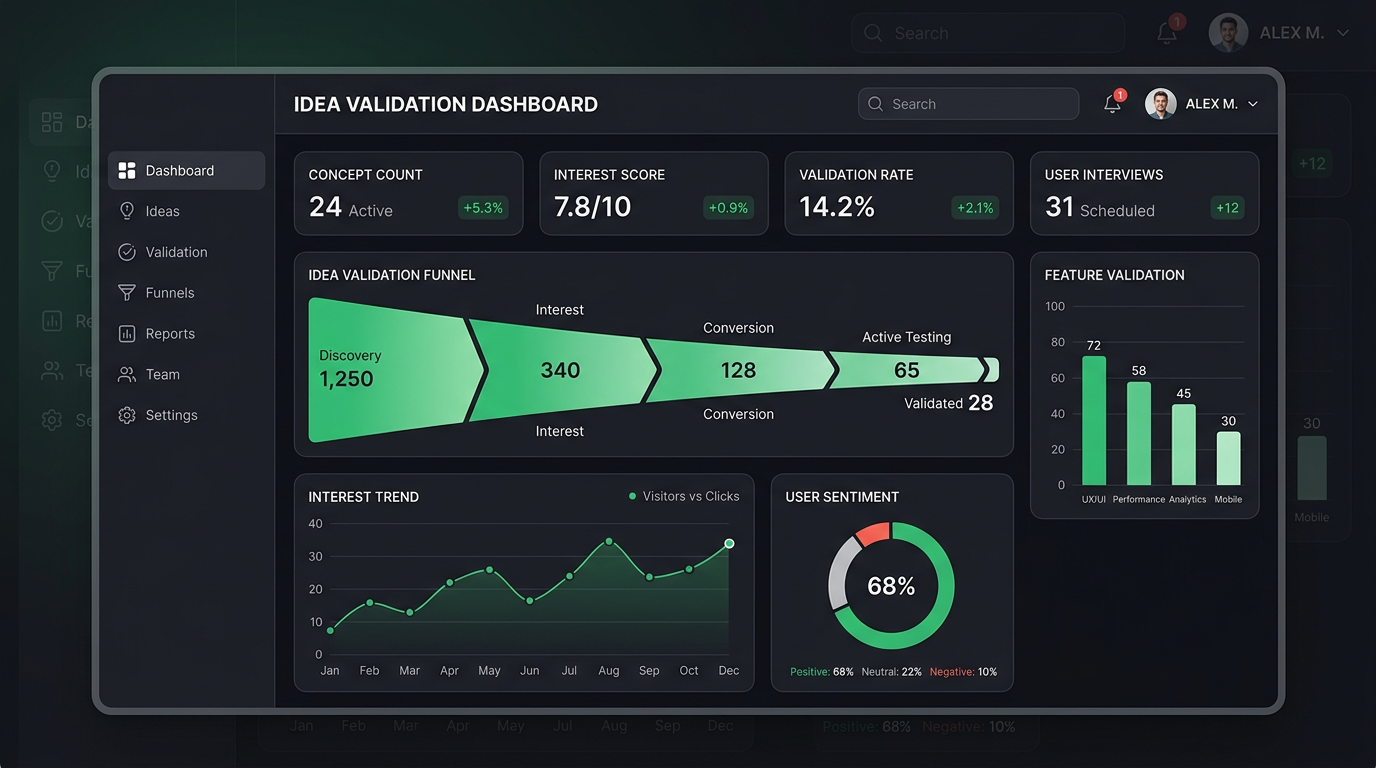Toggle the Visitors vs Clicks legend
1376x768 pixels.
(684, 496)
